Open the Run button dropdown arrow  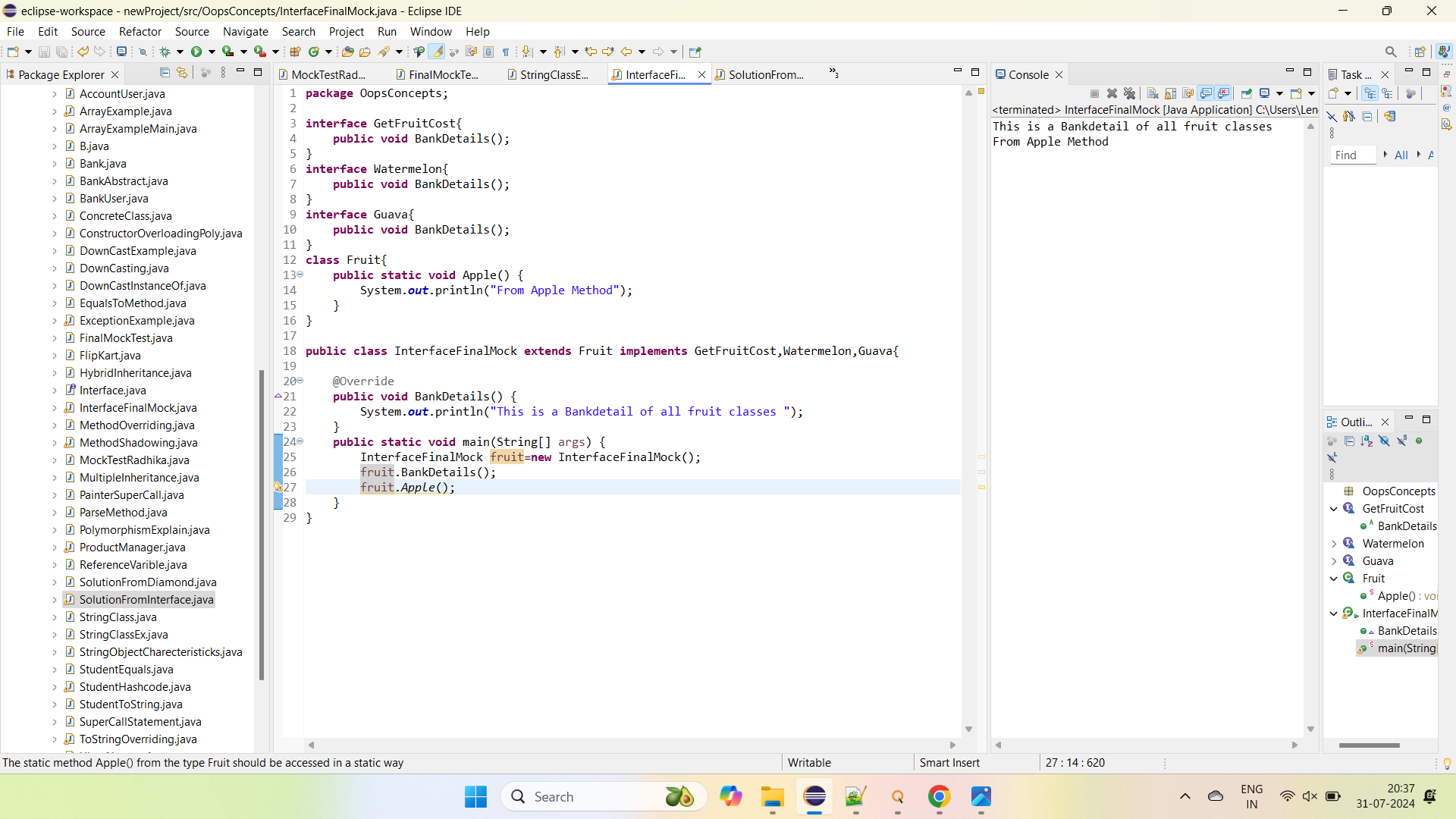(212, 52)
